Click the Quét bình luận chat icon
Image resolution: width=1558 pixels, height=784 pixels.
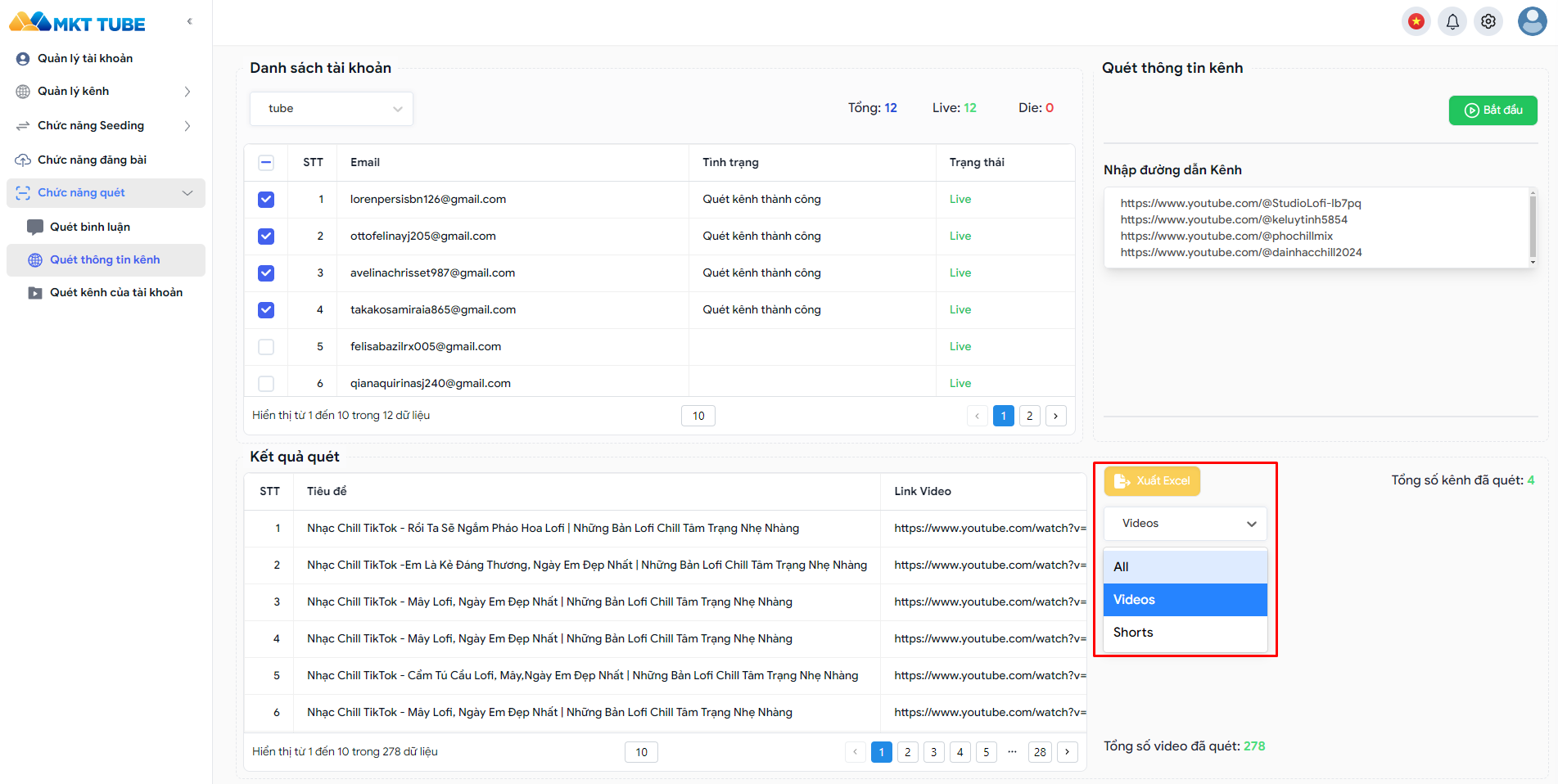[x=35, y=228]
